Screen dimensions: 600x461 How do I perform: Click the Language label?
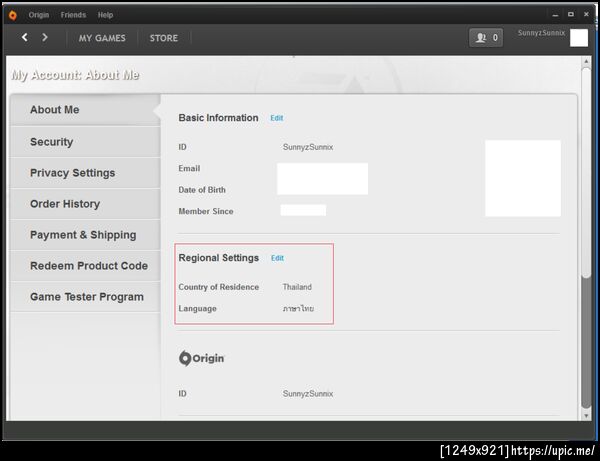(197, 308)
